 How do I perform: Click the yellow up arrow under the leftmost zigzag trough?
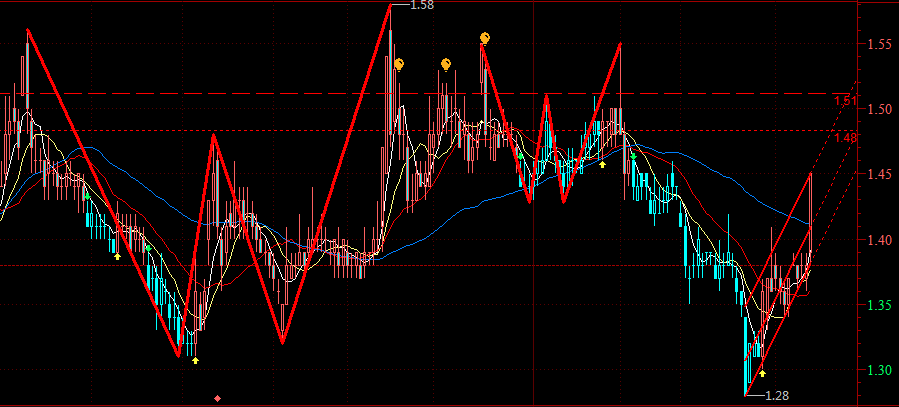click(x=196, y=360)
